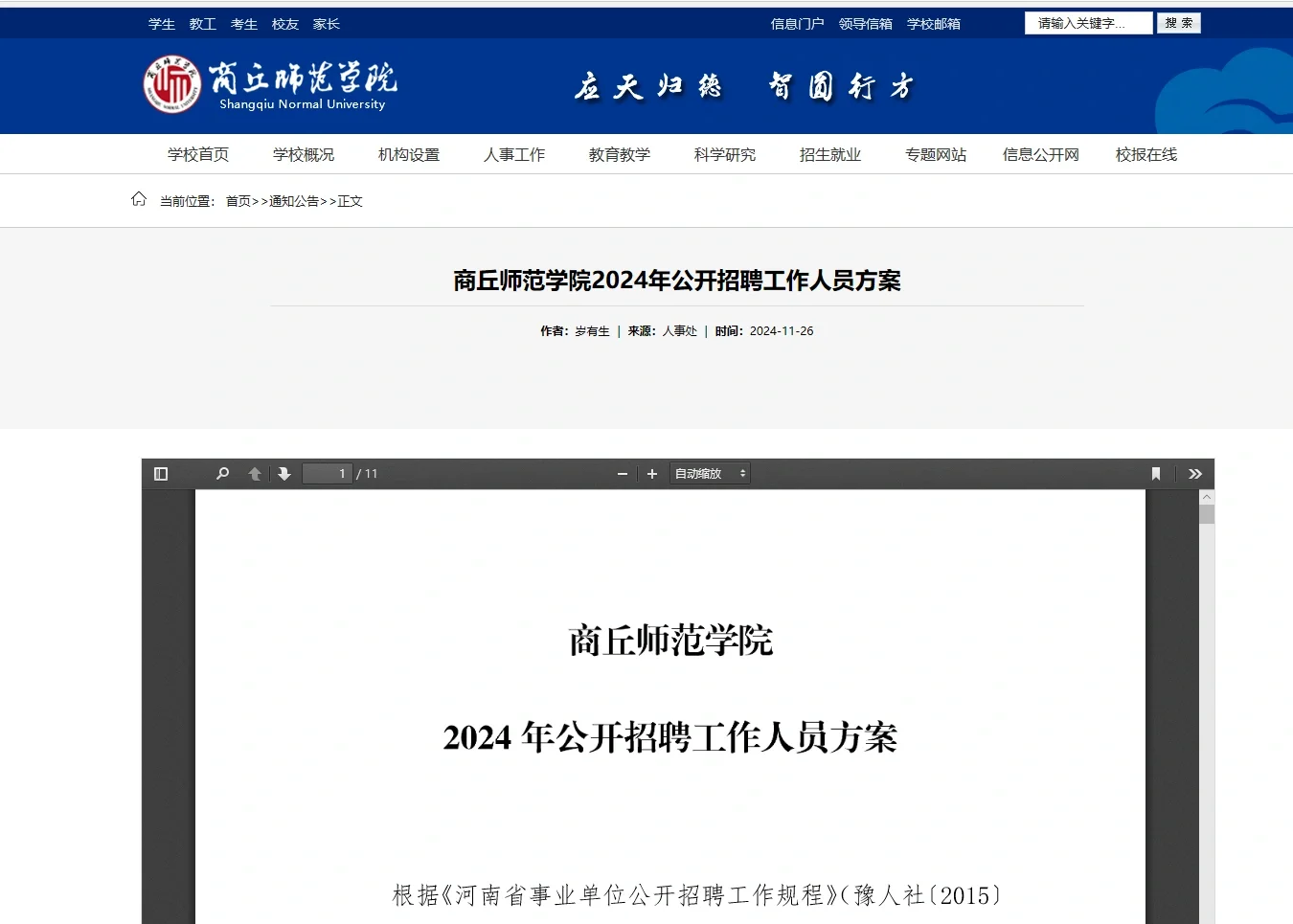Click the Shangqiu Normal University logo
Screen dimensions: 1293x924
pyautogui.click(x=270, y=84)
